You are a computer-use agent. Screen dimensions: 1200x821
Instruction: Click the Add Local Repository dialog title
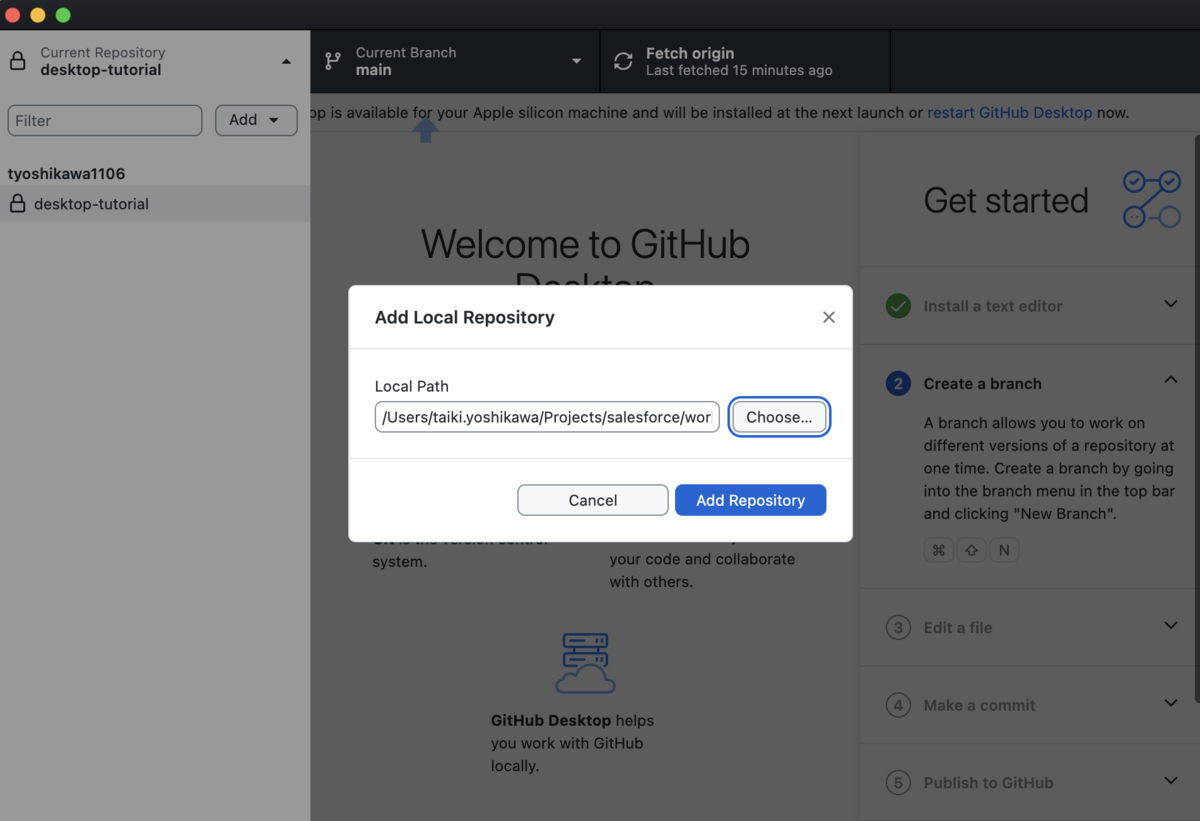tap(464, 317)
